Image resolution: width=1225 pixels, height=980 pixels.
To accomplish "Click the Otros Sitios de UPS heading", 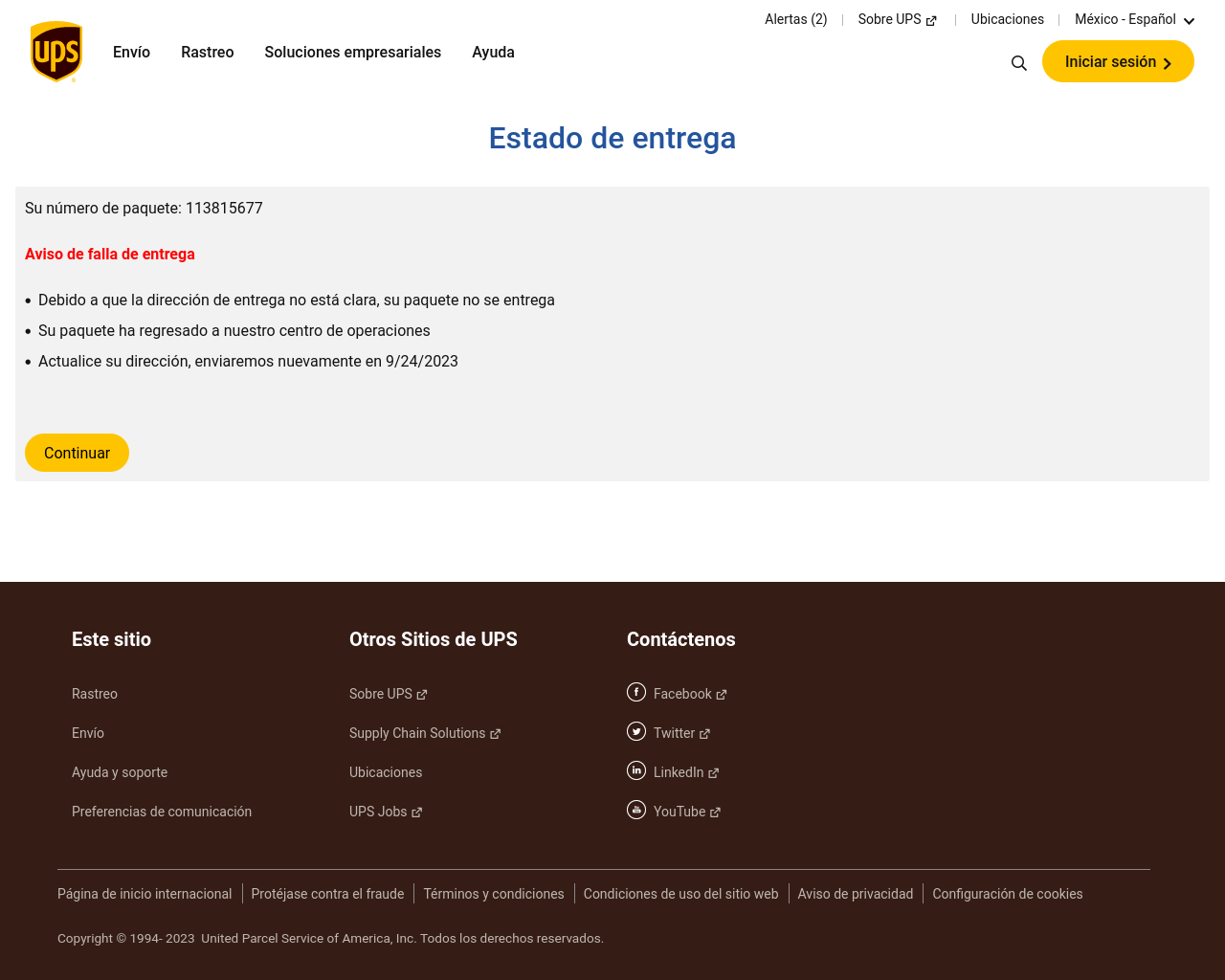I will point(434,639).
